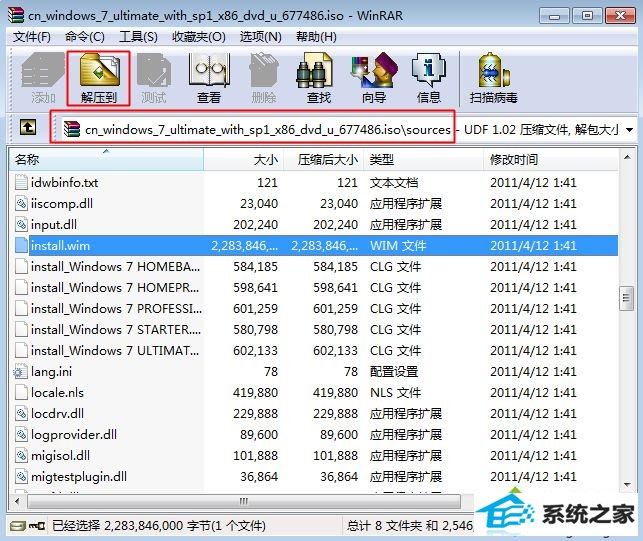
Task: Click the Test (测试) toolbar icon
Action: tap(154, 71)
